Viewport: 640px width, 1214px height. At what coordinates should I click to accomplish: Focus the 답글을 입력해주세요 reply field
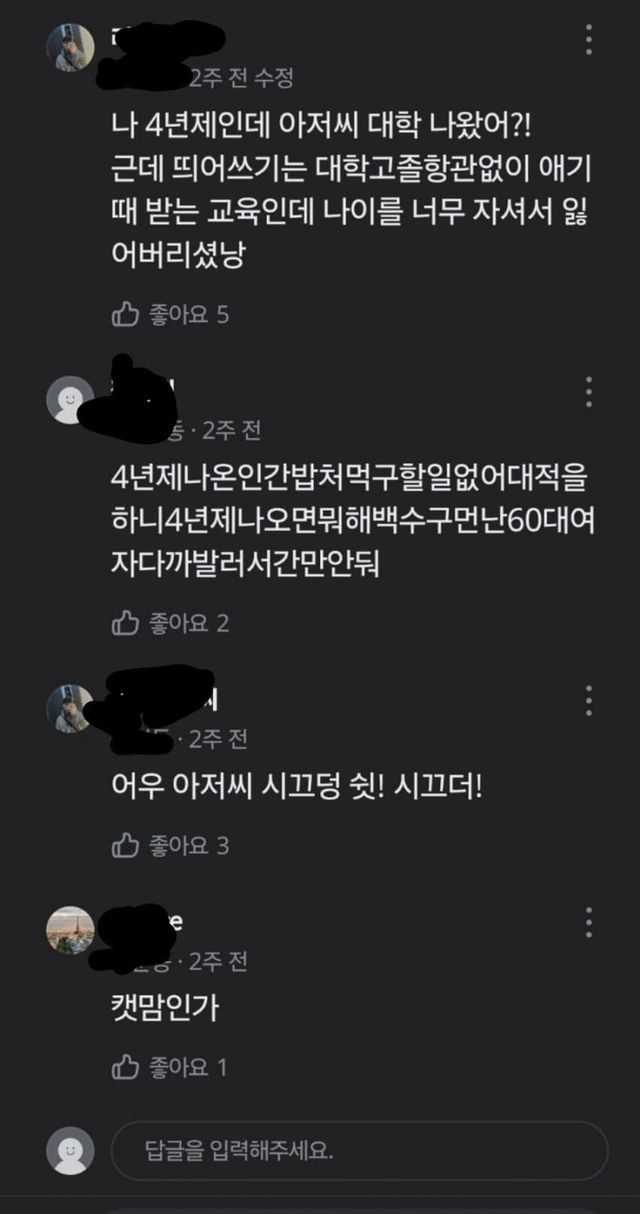(360, 1149)
